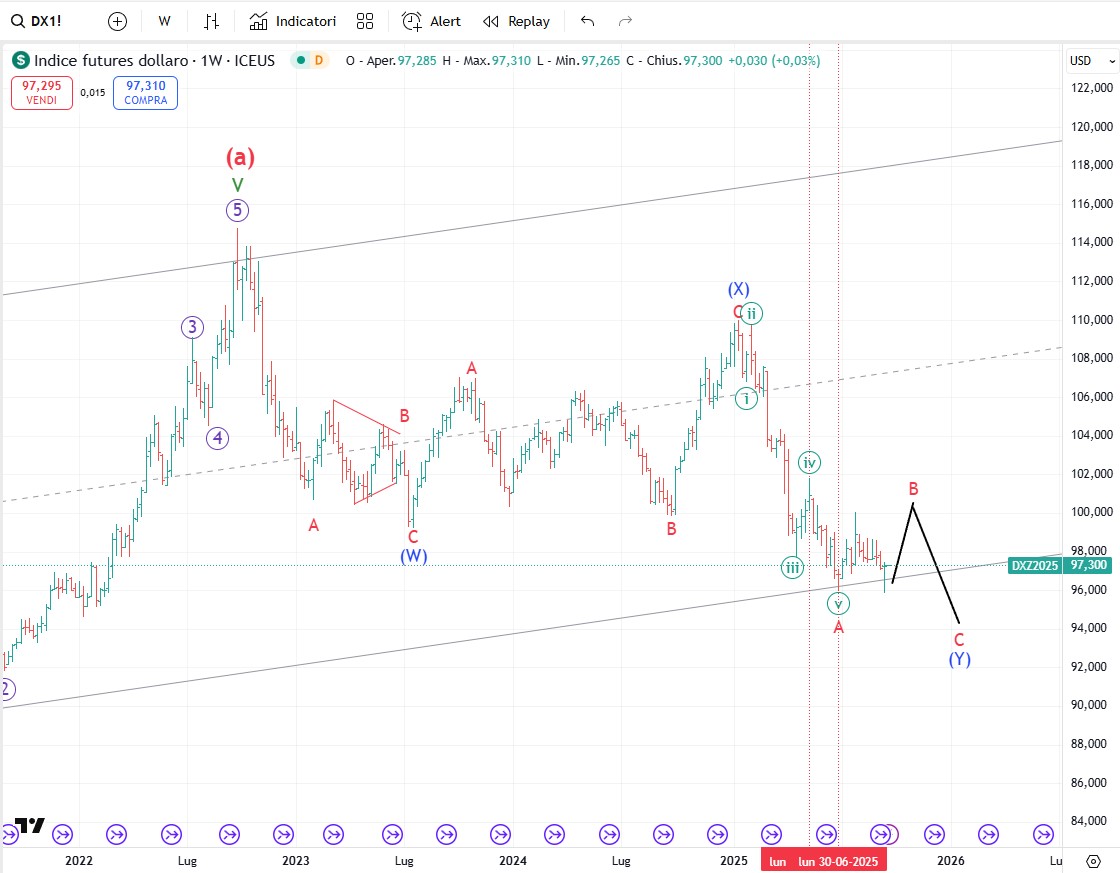Click the 0,015 spread value
1120x873 pixels.
[93, 93]
